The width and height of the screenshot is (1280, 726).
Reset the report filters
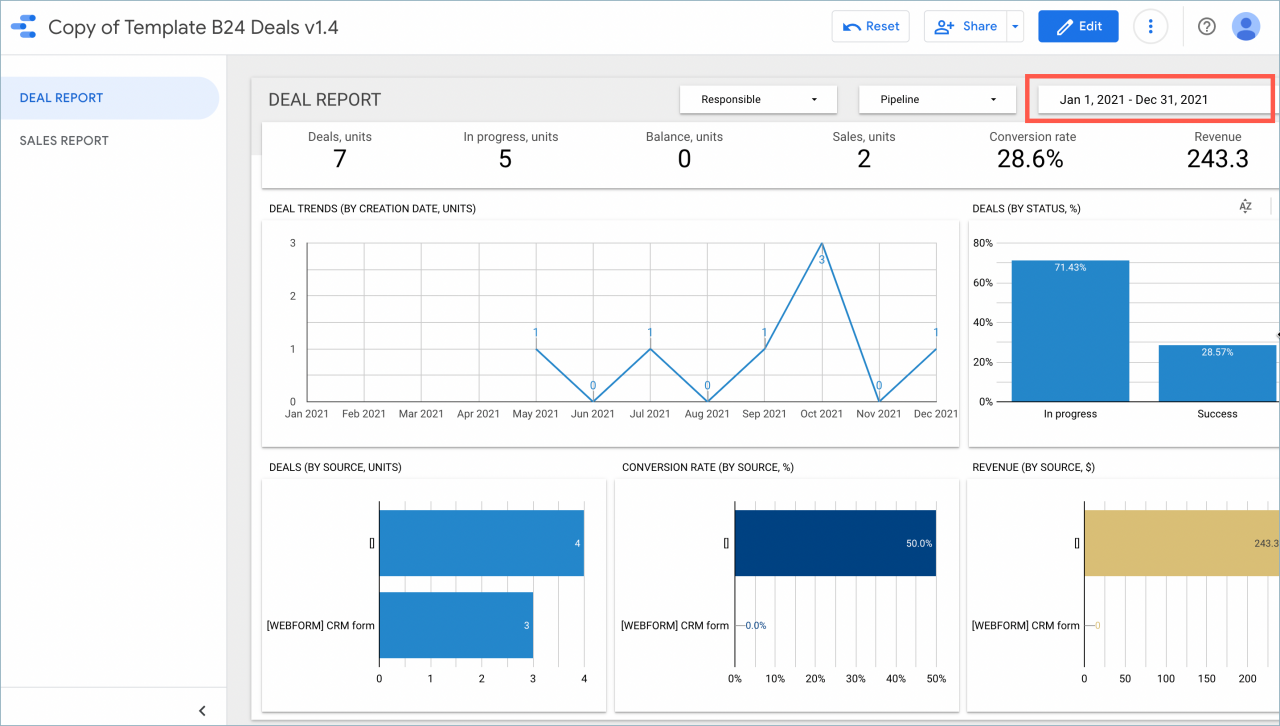click(870, 27)
